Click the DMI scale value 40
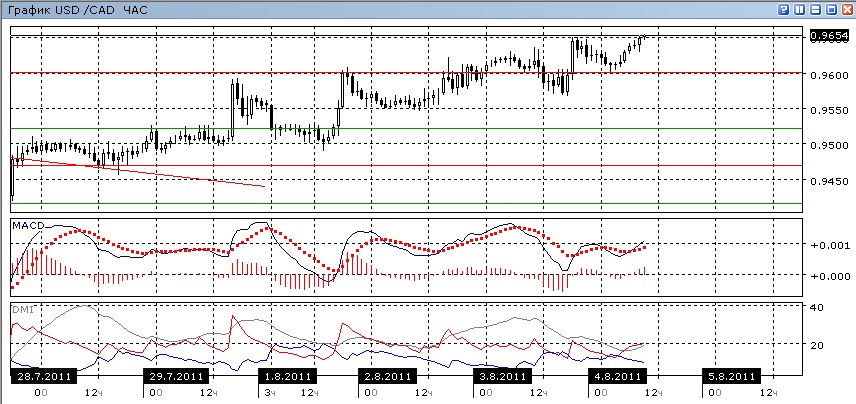The width and height of the screenshot is (856, 404). point(817,308)
